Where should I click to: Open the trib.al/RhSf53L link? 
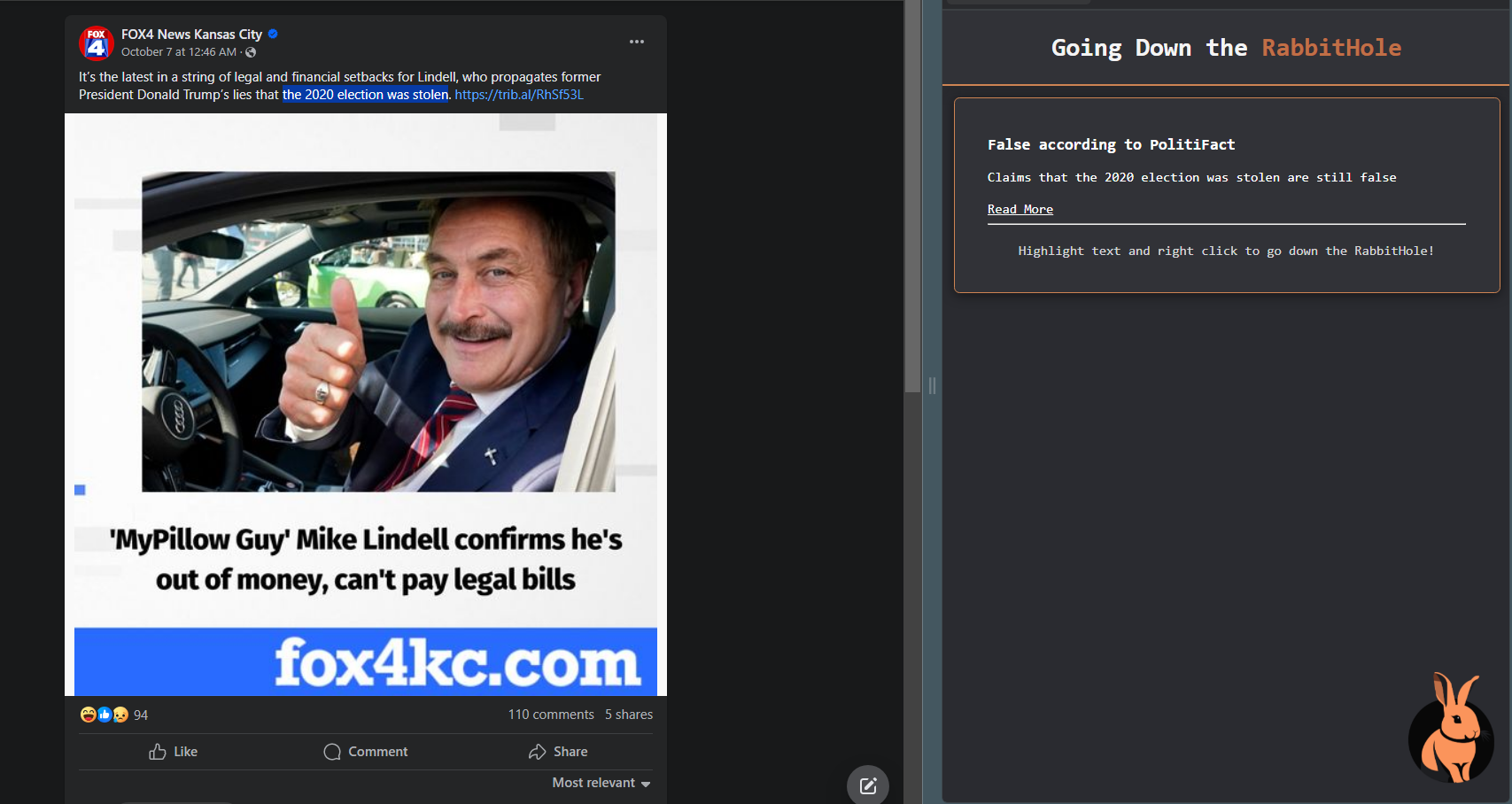pyautogui.click(x=519, y=95)
